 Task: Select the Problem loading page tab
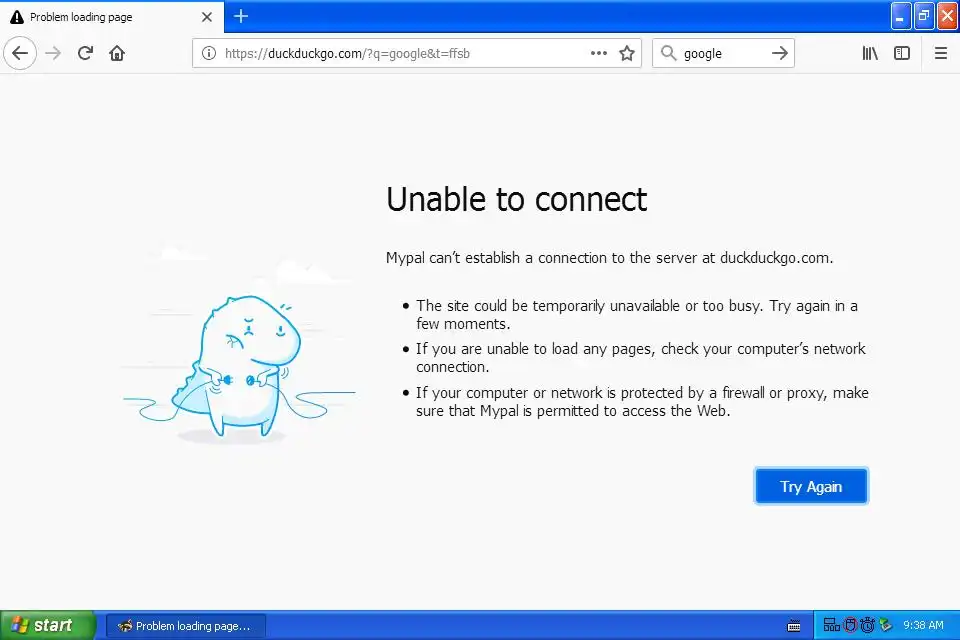click(112, 17)
